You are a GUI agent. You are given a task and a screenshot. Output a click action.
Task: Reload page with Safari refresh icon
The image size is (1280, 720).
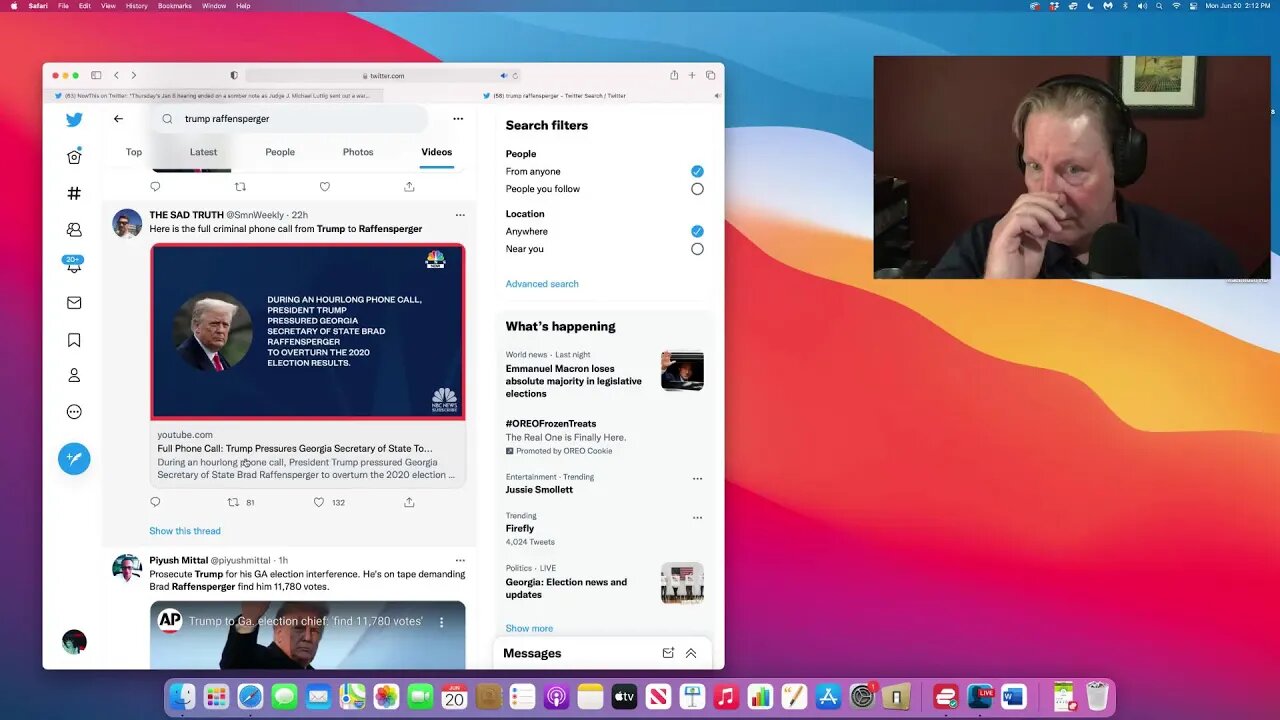(515, 76)
